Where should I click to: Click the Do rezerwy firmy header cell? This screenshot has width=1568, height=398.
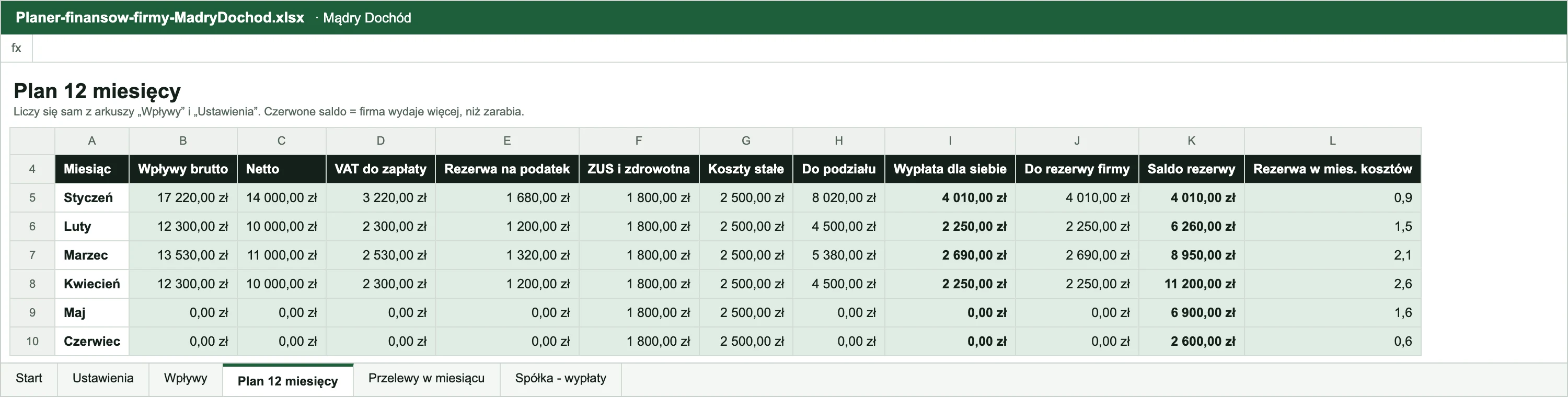coord(1077,169)
